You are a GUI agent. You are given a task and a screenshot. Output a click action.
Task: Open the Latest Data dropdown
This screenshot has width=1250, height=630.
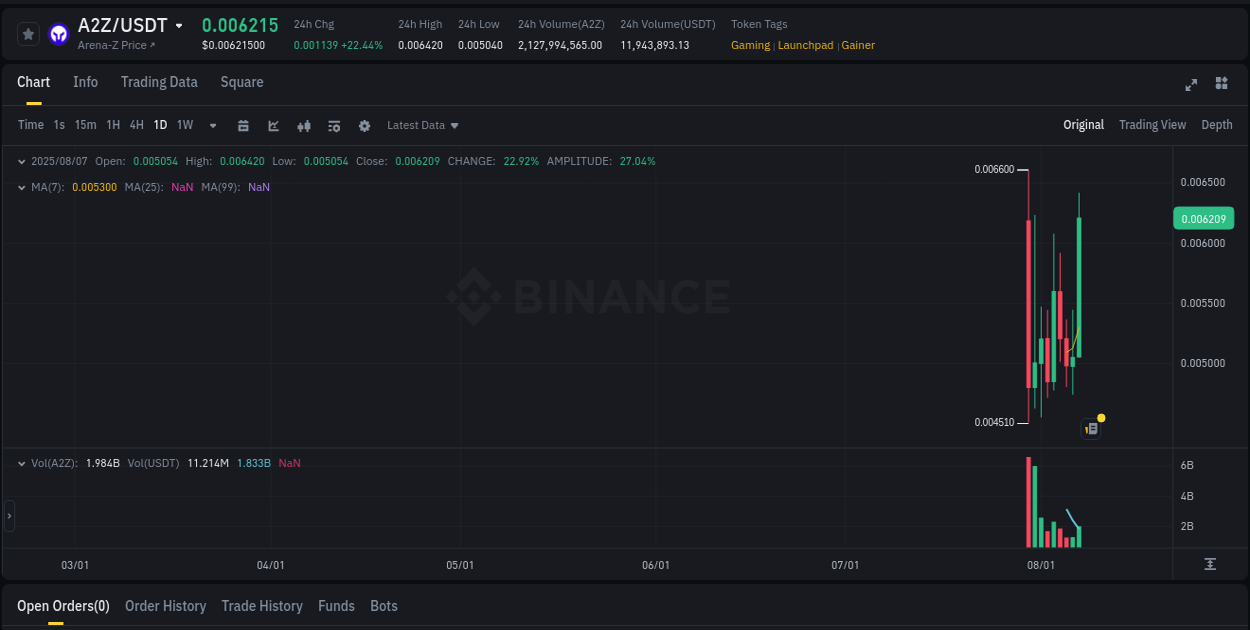[422, 125]
